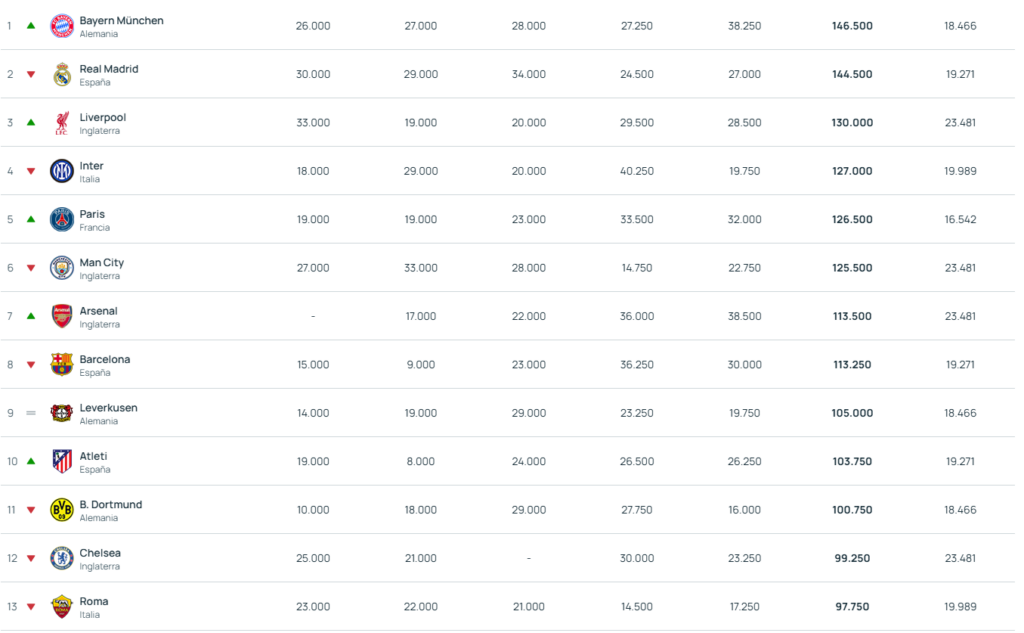Click the Inter club crest
Image resolution: width=1024 pixels, height=633 pixels.
click(62, 171)
